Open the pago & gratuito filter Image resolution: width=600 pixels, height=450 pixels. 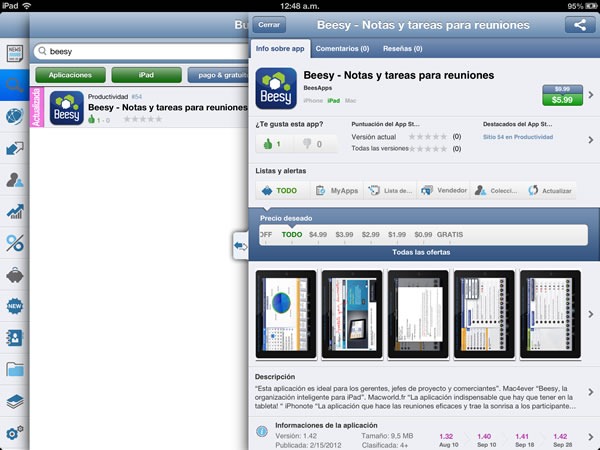pyautogui.click(x=218, y=75)
